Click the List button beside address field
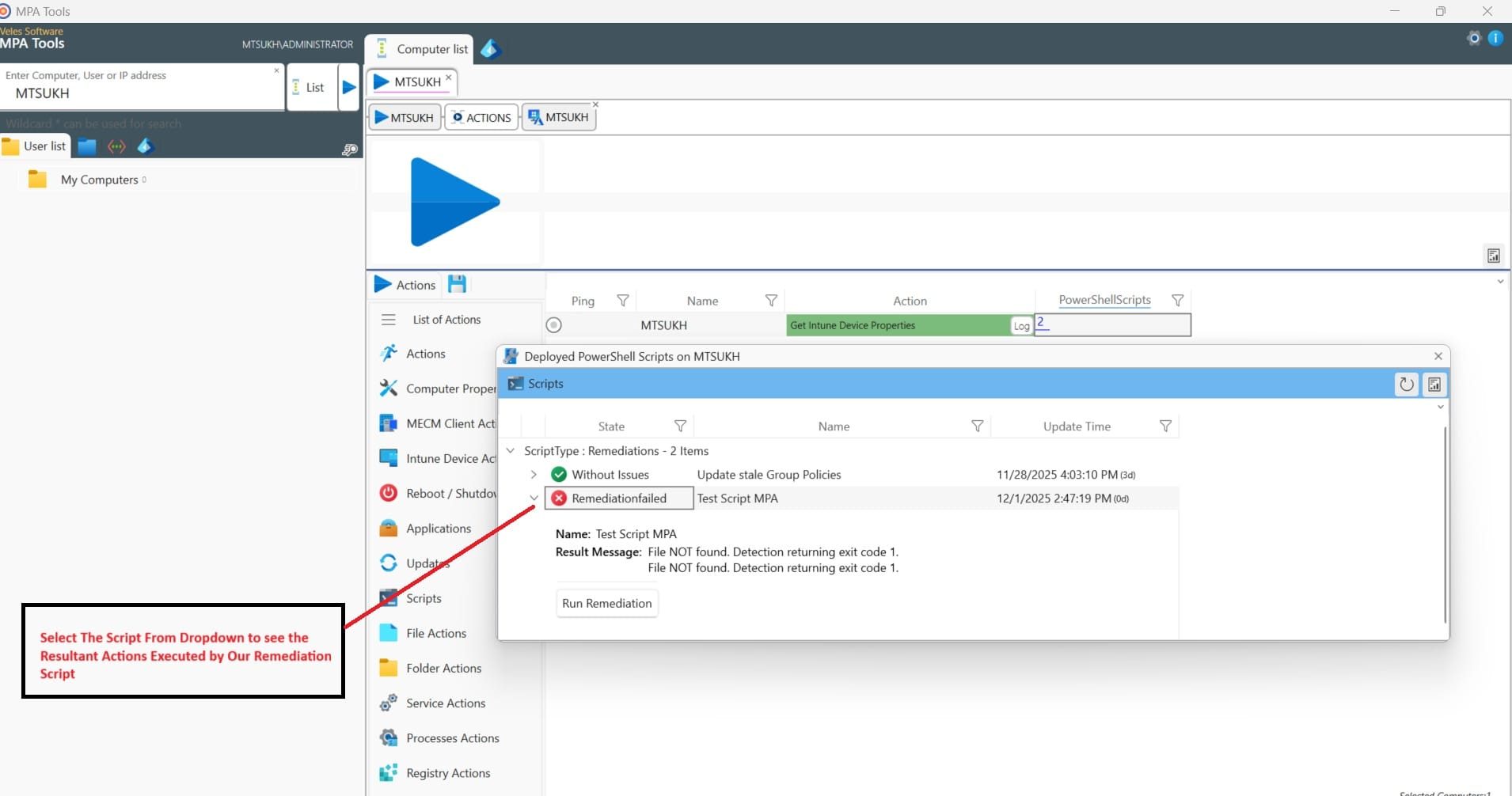This screenshot has width=1512, height=796. click(x=312, y=88)
